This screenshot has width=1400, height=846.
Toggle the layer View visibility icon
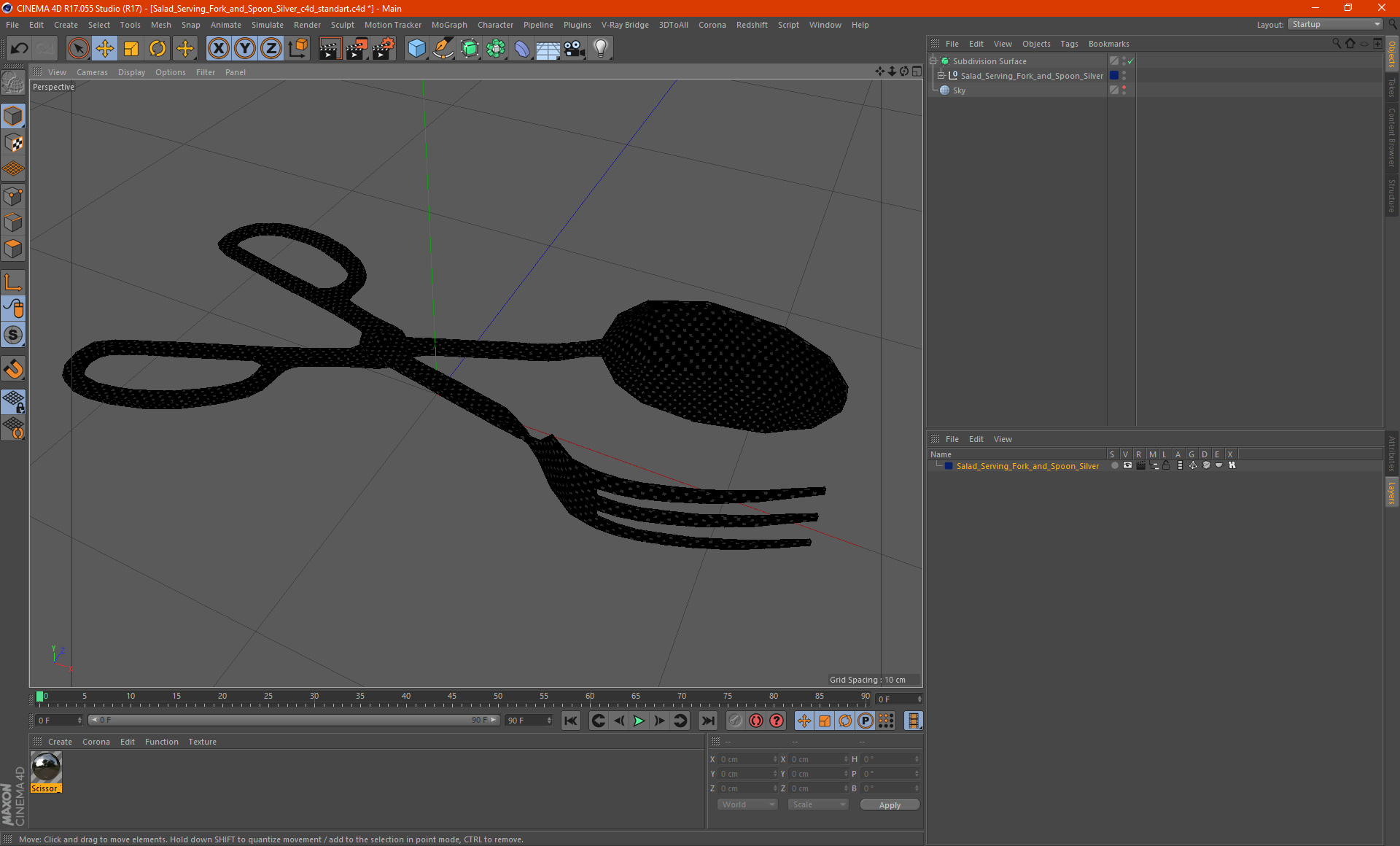pos(1127,465)
